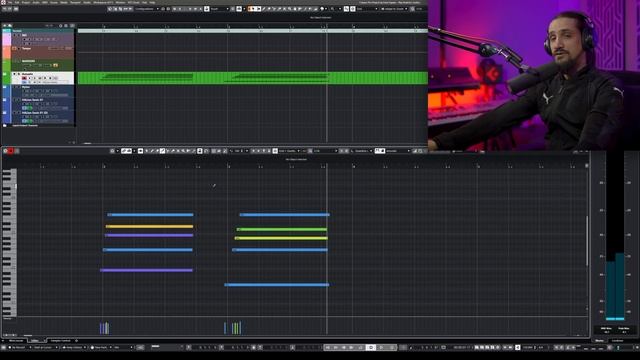Screen dimensions: 640x360
Task: Click the Add Track icon above the track list
Action: click(4, 26)
